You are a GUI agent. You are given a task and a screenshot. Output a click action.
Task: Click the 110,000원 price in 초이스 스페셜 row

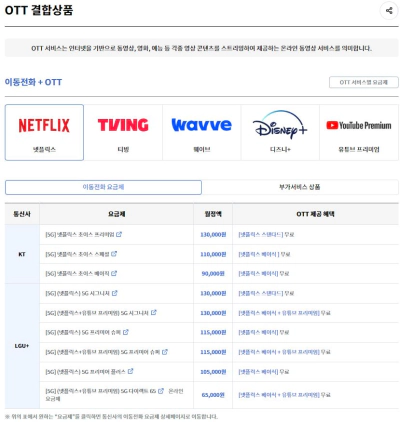[x=213, y=254]
